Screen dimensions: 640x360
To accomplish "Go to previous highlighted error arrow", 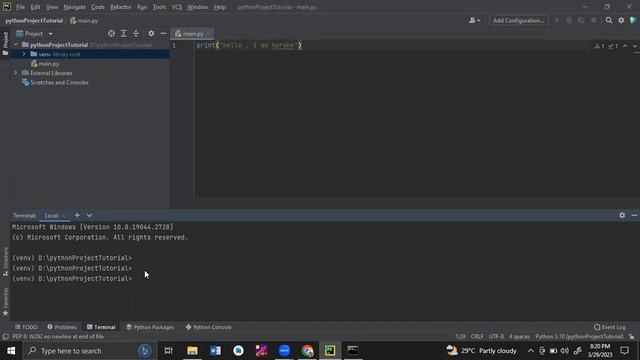I will [625, 46].
